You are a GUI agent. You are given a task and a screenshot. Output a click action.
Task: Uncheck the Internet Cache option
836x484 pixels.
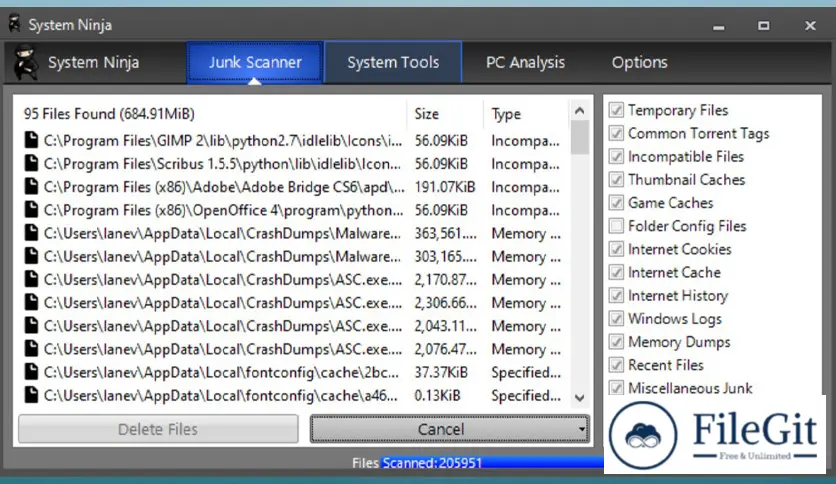(616, 272)
